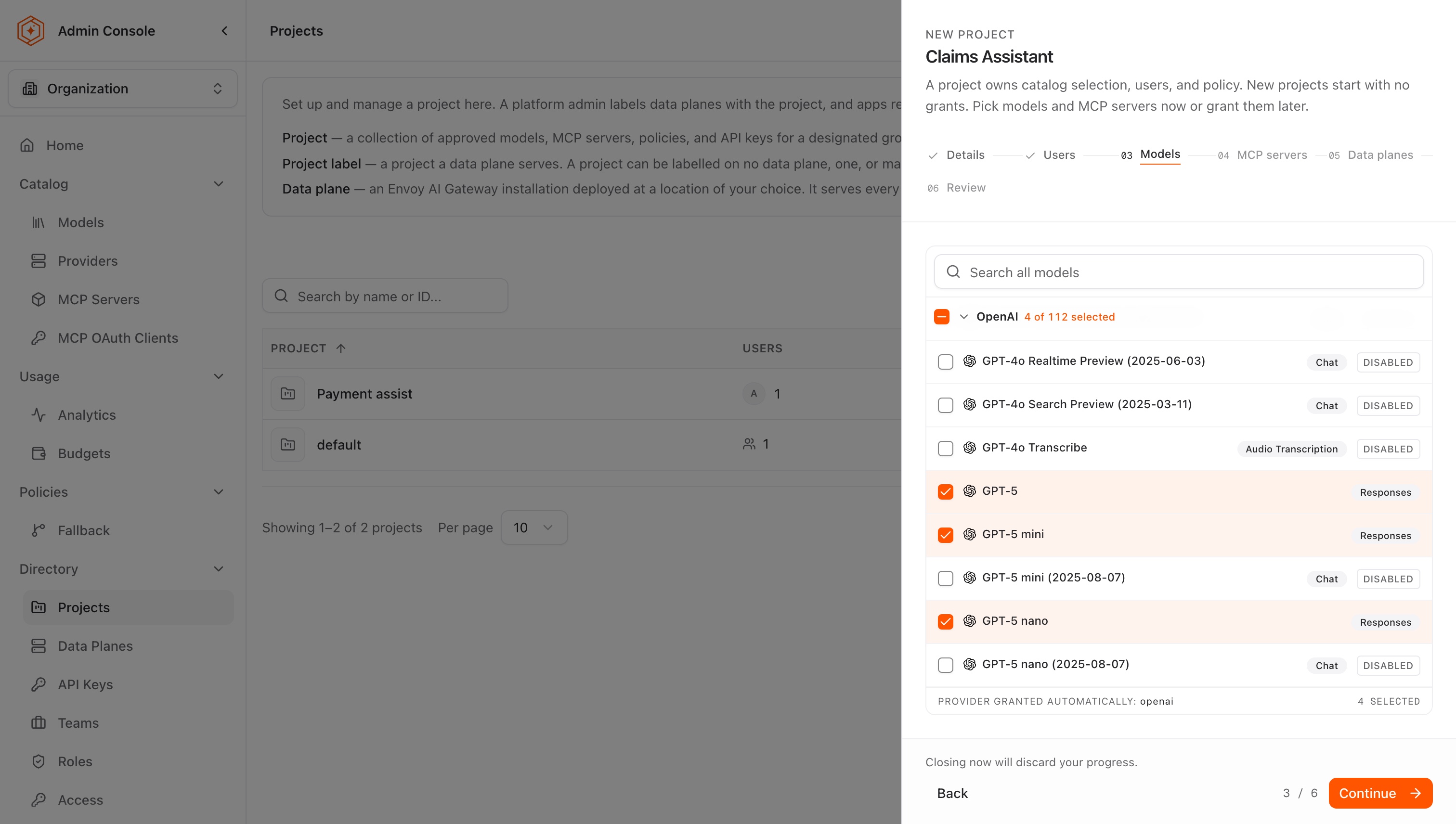
Task: Click the default project folder icon
Action: click(x=287, y=444)
